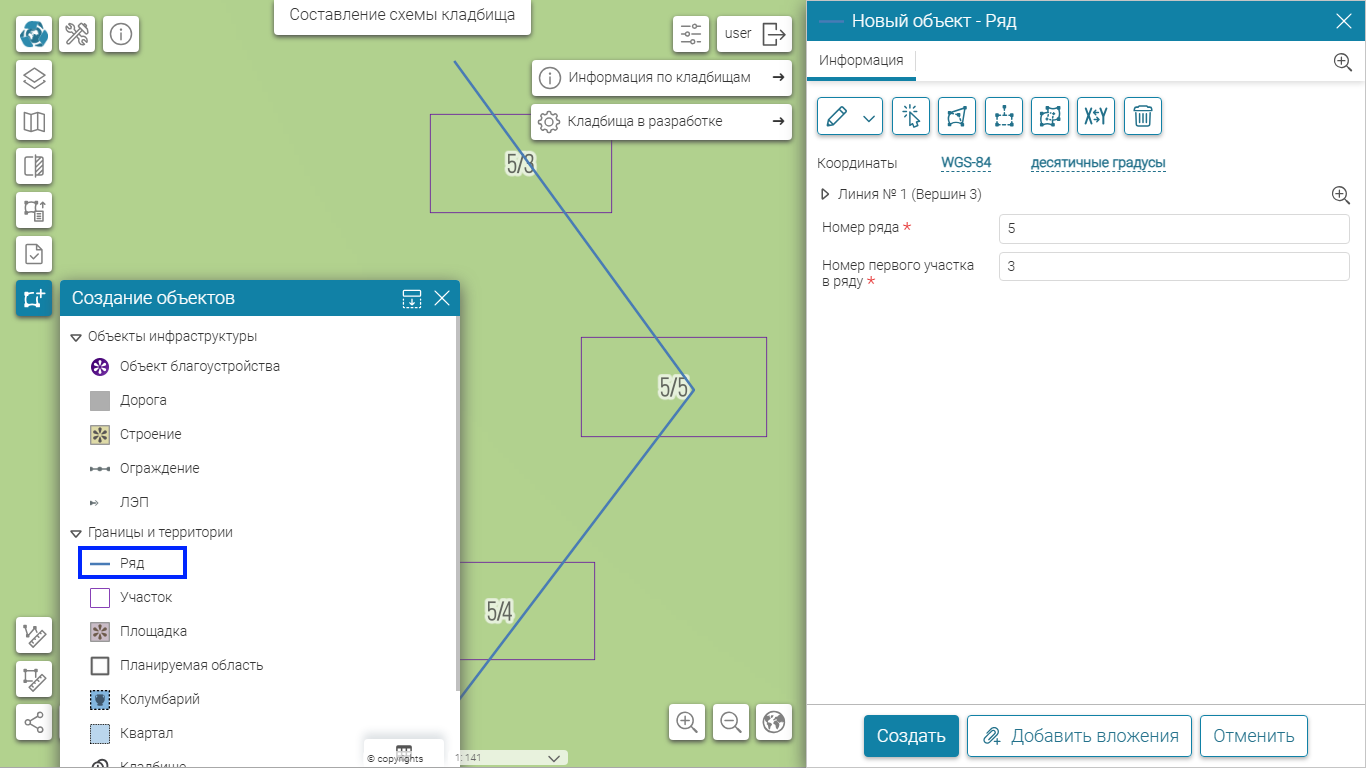Viewport: 1366px width, 768px height.
Task: Click the WGS-84 coordinate system link
Action: (x=965, y=163)
